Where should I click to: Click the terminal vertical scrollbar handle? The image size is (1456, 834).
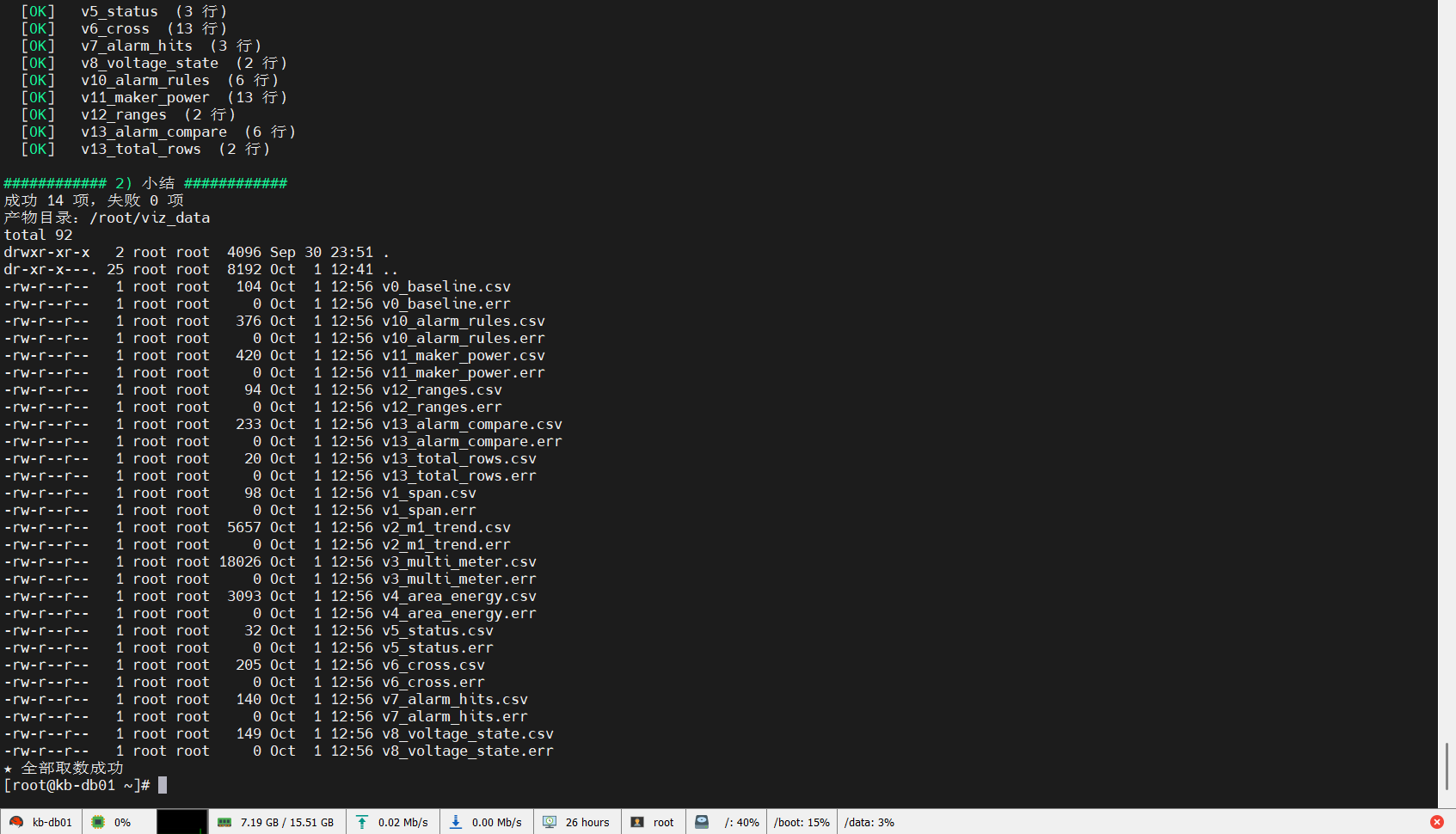point(1447,765)
